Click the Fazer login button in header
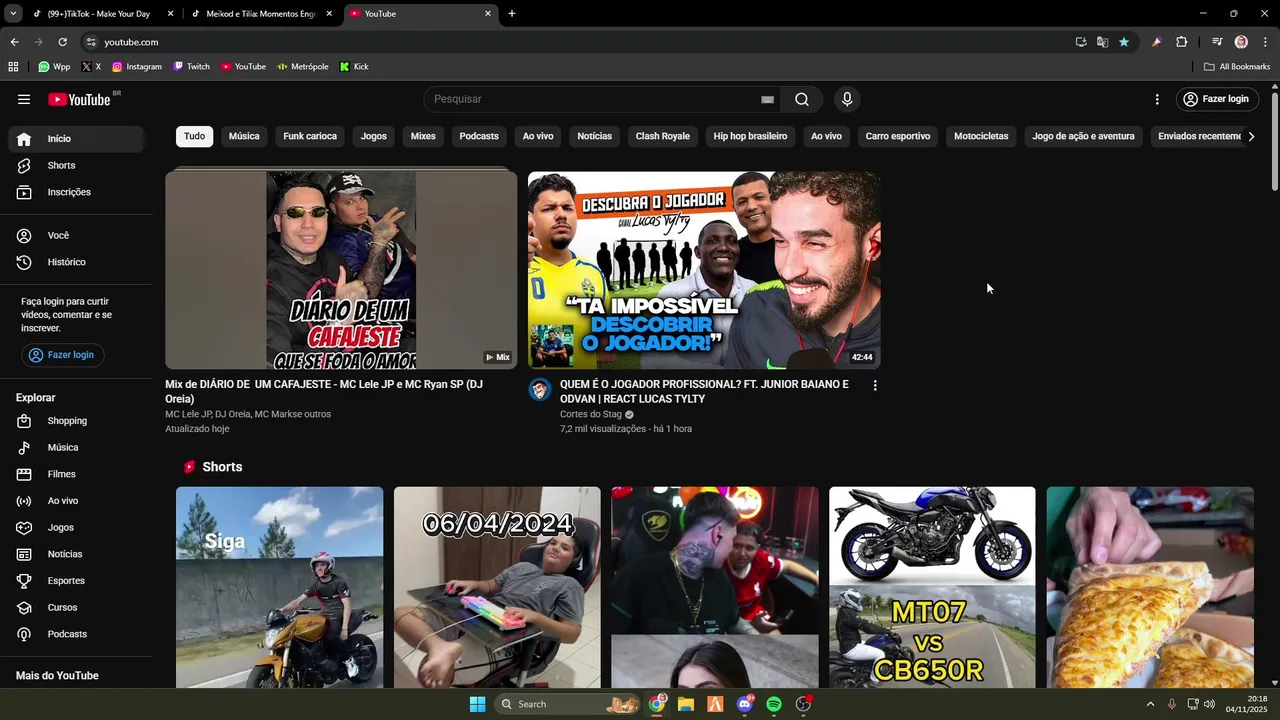1280x720 pixels. [1216, 99]
